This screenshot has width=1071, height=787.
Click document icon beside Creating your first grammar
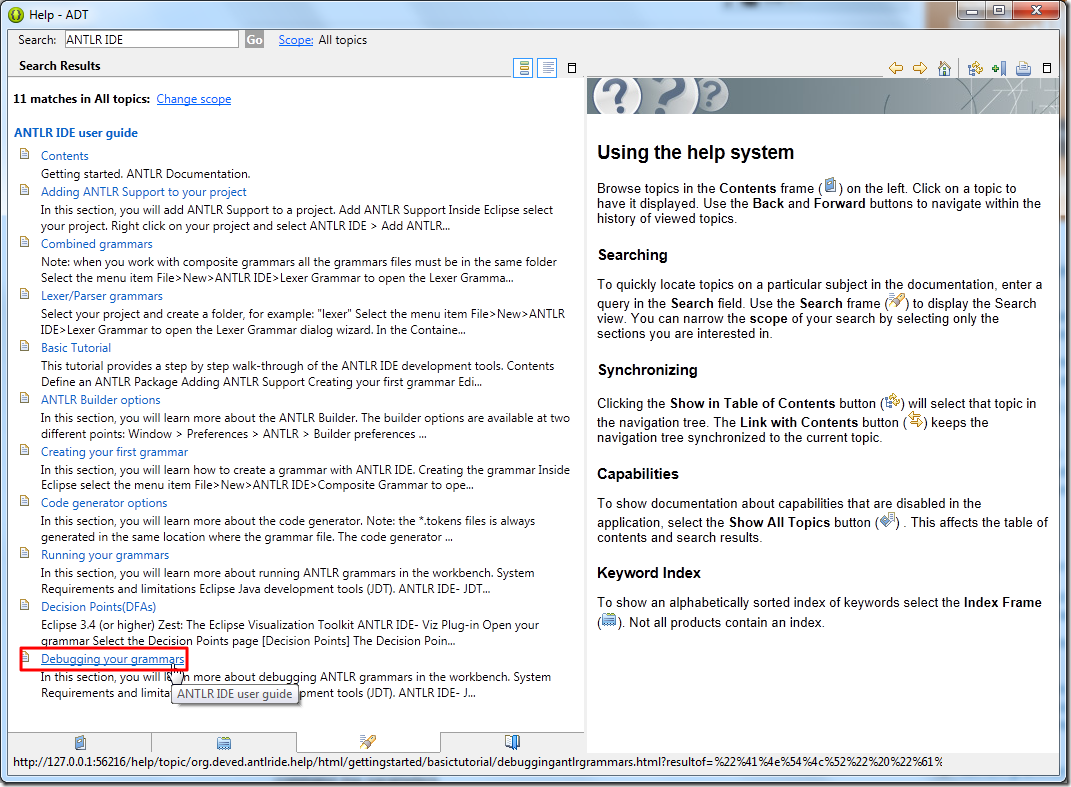[25, 450]
